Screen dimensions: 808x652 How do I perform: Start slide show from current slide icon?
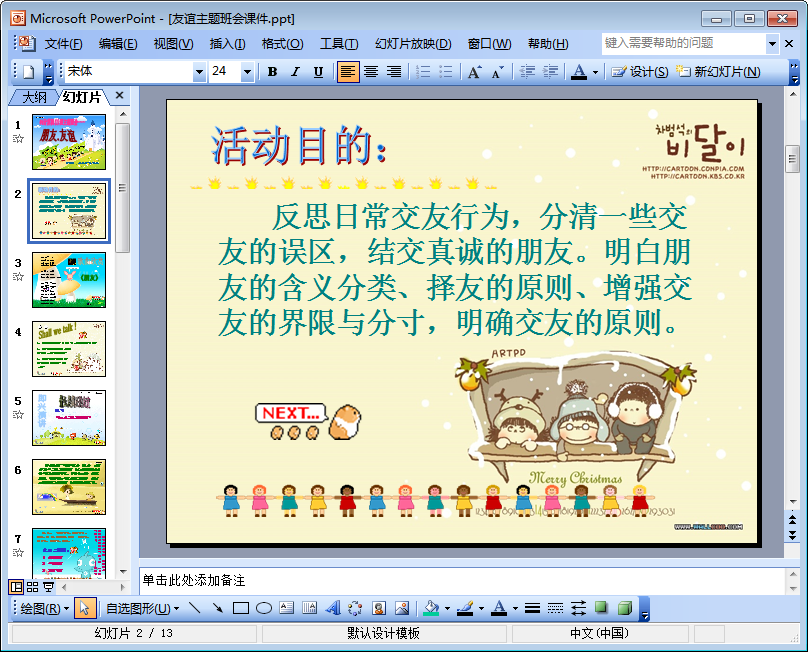point(48,587)
